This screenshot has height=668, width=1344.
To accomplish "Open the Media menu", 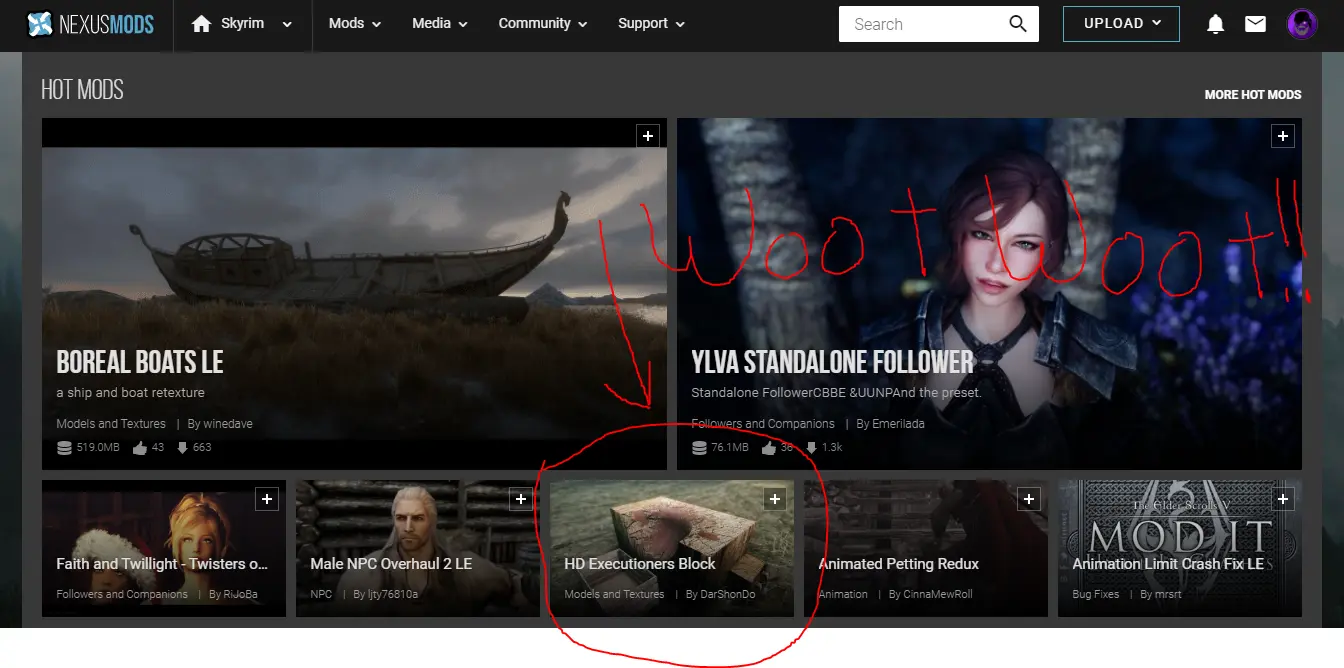I will point(439,24).
